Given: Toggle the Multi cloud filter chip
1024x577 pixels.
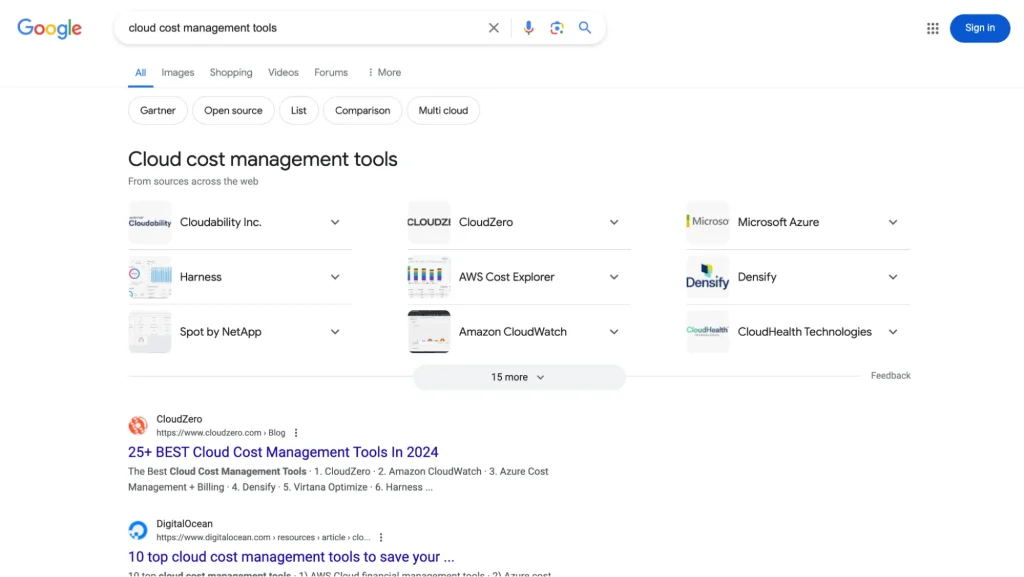Looking at the screenshot, I should pos(443,110).
